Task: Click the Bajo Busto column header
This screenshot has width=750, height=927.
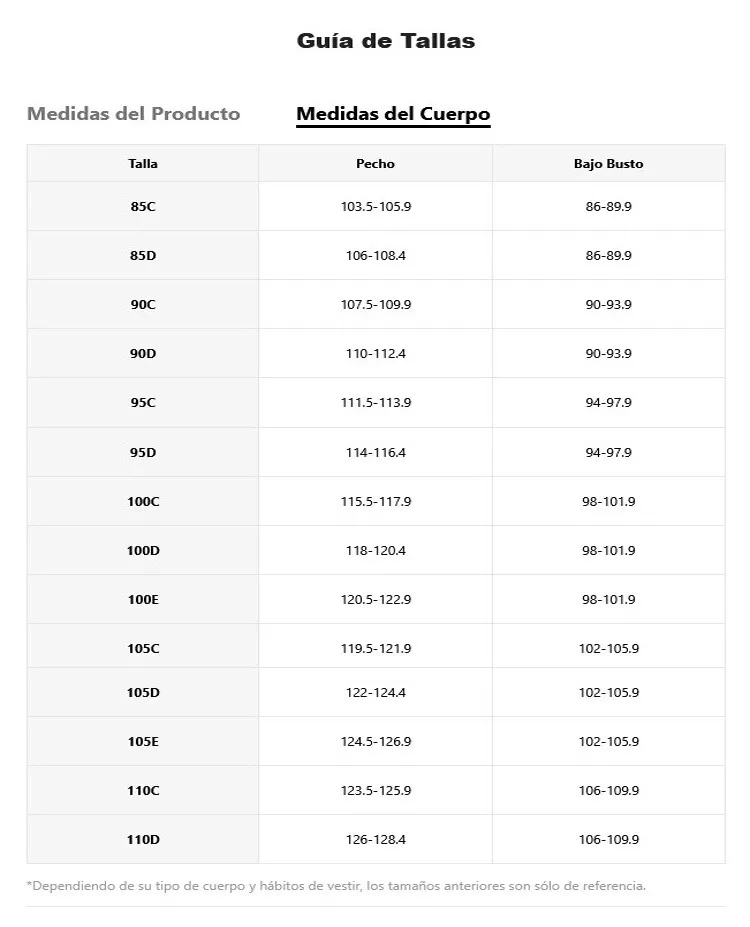Action: 608,163
